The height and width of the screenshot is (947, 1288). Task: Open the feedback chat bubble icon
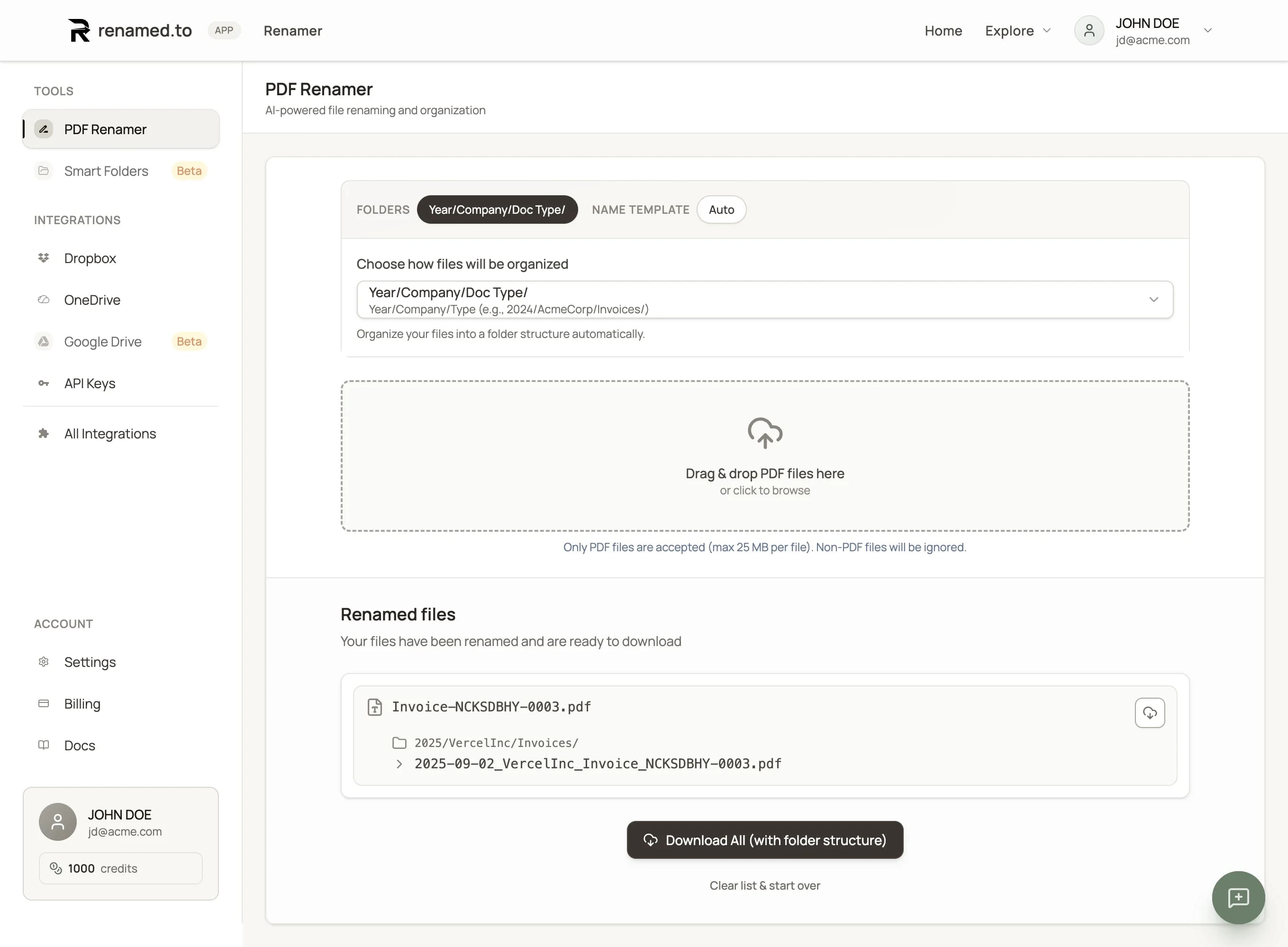click(1238, 897)
